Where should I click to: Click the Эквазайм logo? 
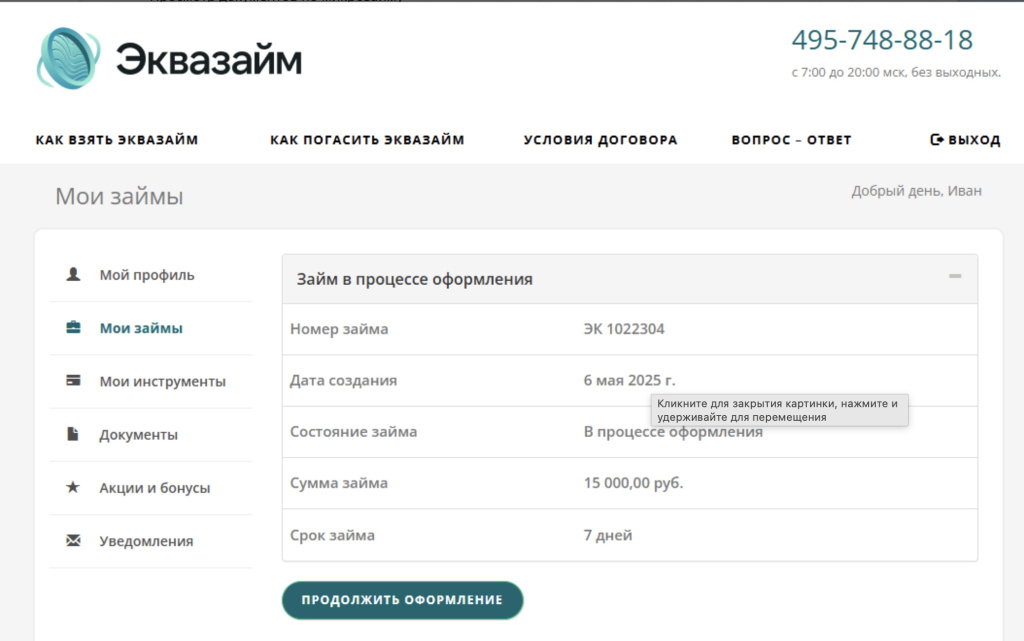[x=170, y=57]
